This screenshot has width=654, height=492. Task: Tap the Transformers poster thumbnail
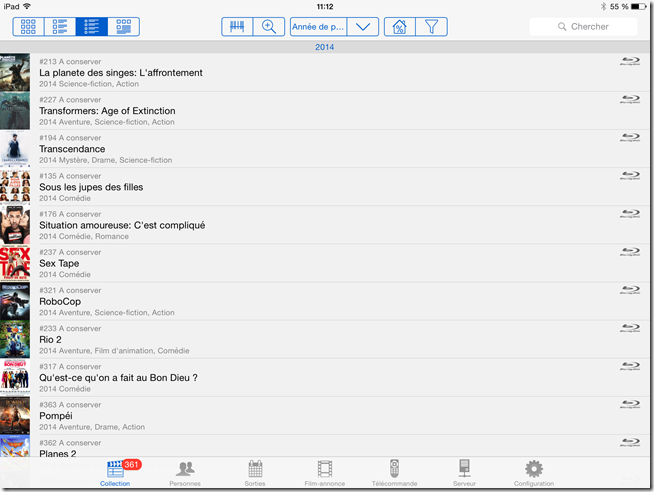point(15,110)
